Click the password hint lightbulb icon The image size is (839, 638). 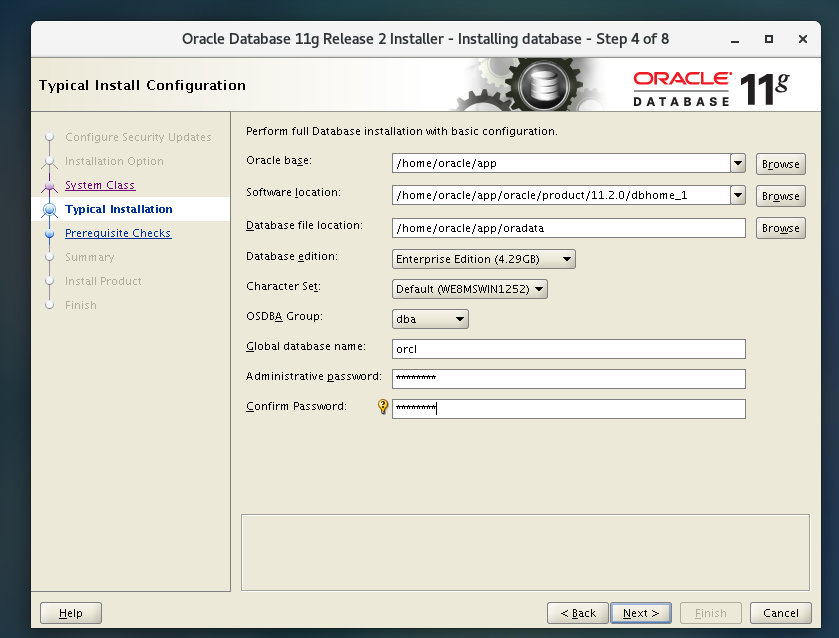point(383,406)
